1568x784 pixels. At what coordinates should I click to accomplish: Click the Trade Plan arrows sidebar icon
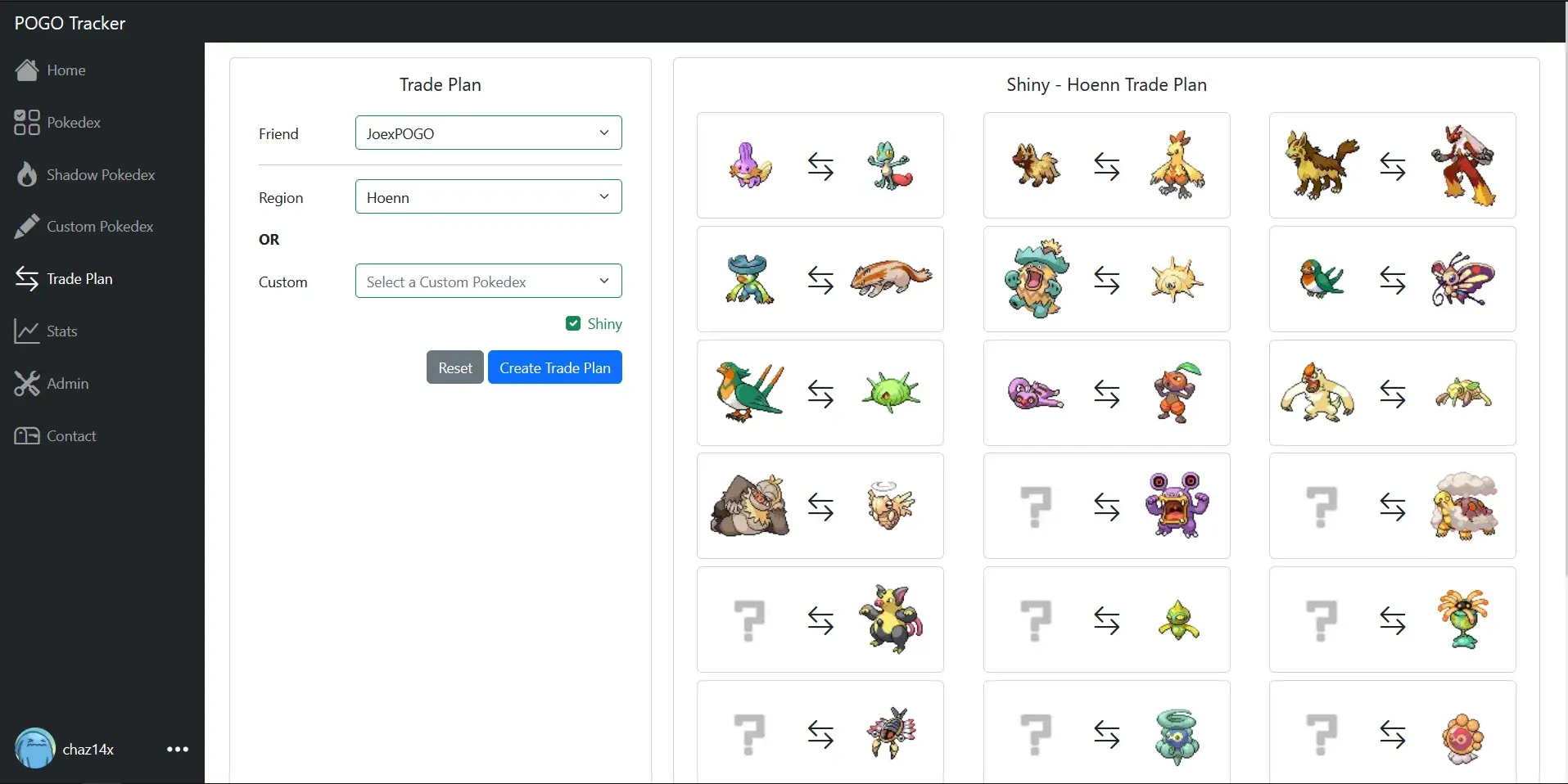[x=26, y=279]
